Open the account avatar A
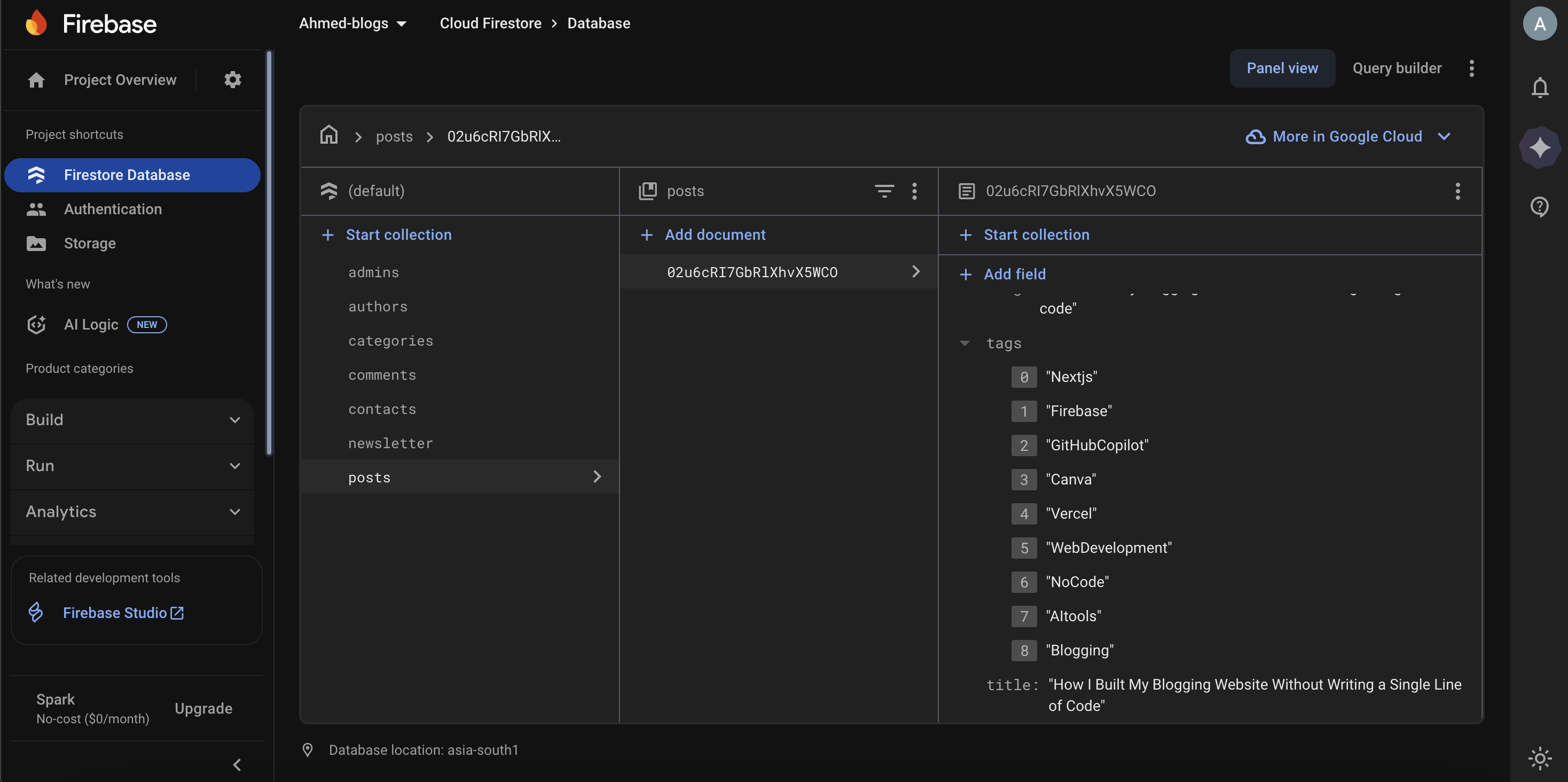 [1540, 24]
